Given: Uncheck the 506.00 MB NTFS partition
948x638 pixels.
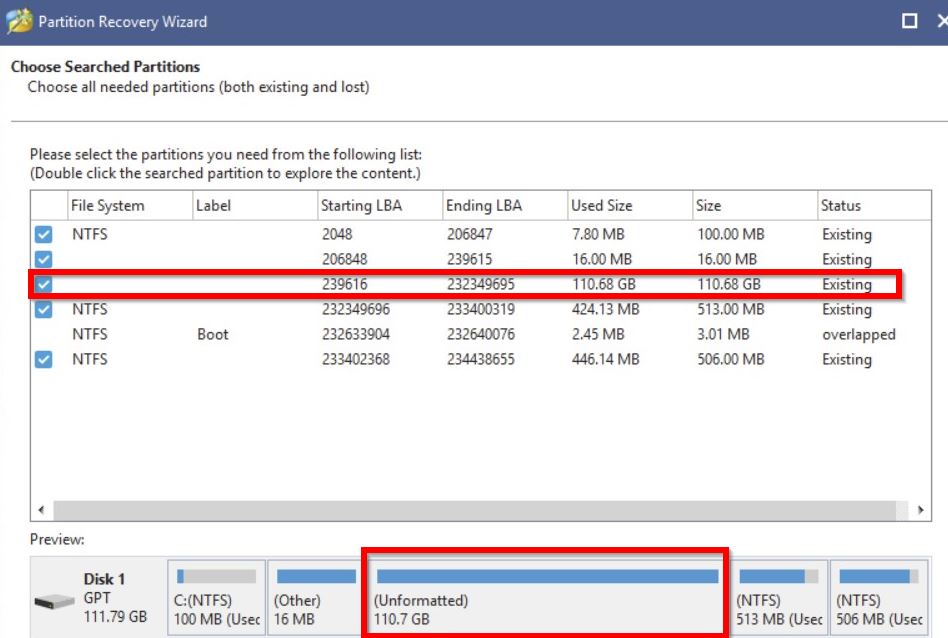Looking at the screenshot, I should pos(44,359).
